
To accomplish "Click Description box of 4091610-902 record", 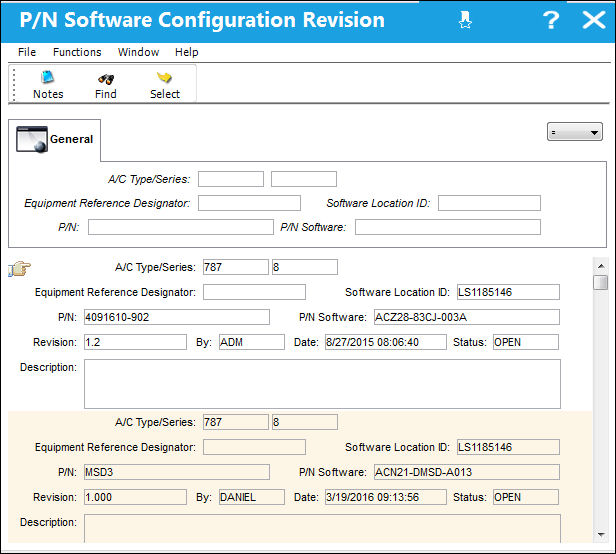I will click(x=322, y=384).
